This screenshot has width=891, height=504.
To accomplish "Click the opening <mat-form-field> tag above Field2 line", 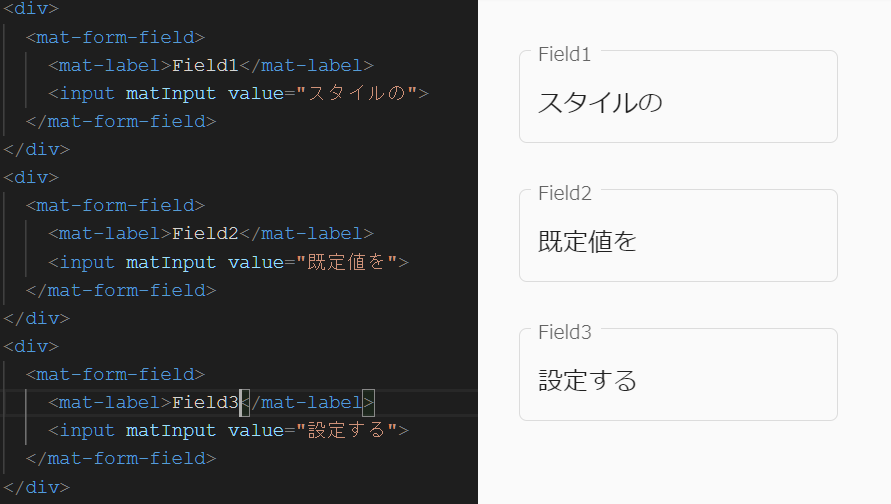I will 115,206.
